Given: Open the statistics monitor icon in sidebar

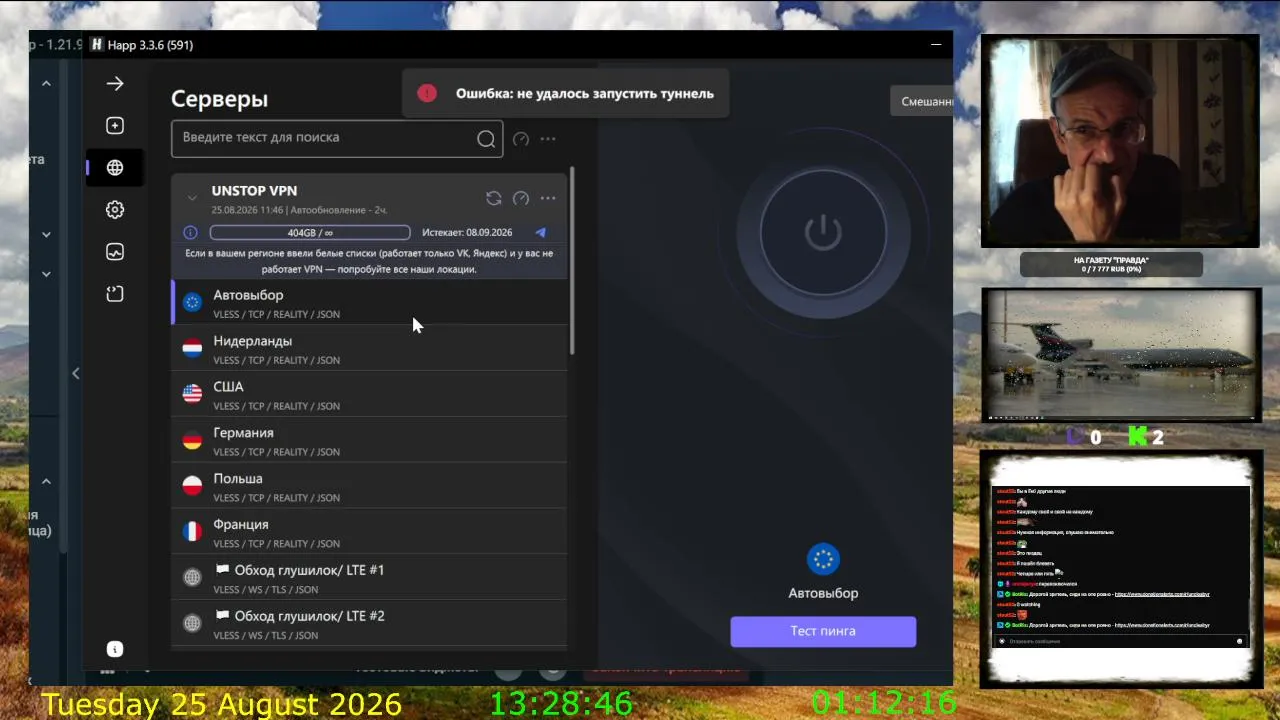Looking at the screenshot, I should point(115,252).
